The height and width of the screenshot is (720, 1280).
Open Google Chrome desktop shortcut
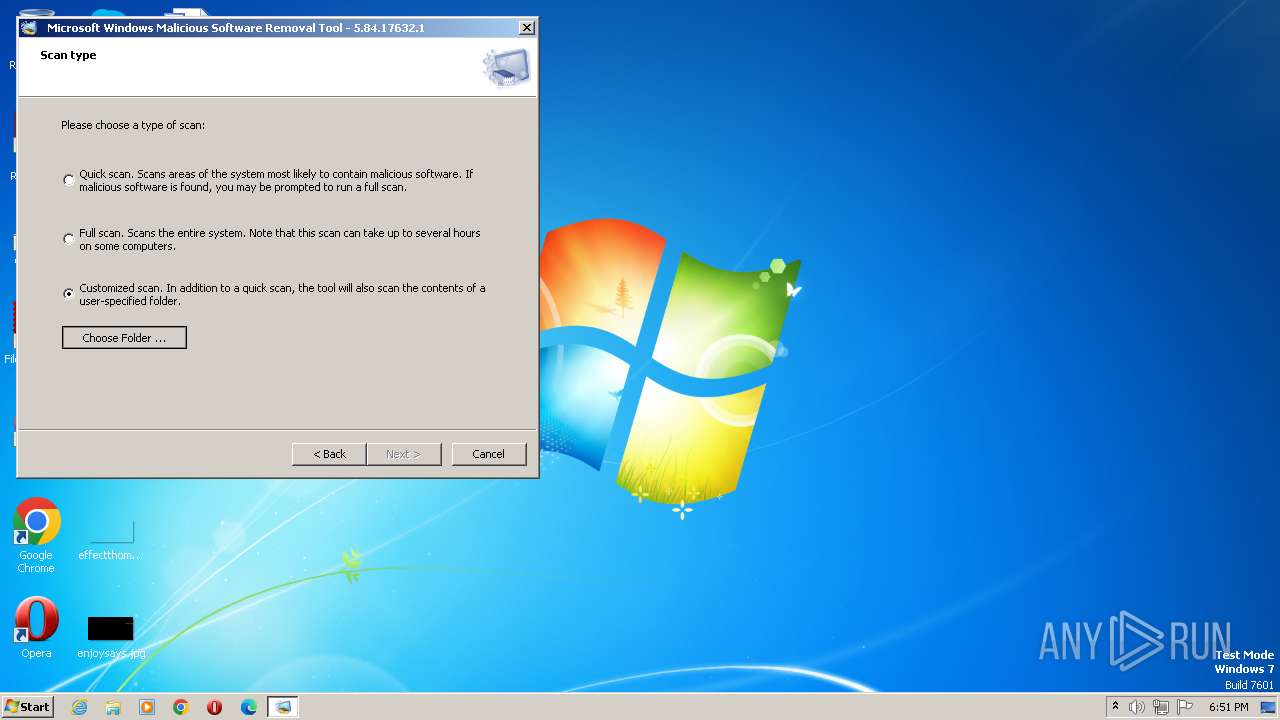pos(36,536)
